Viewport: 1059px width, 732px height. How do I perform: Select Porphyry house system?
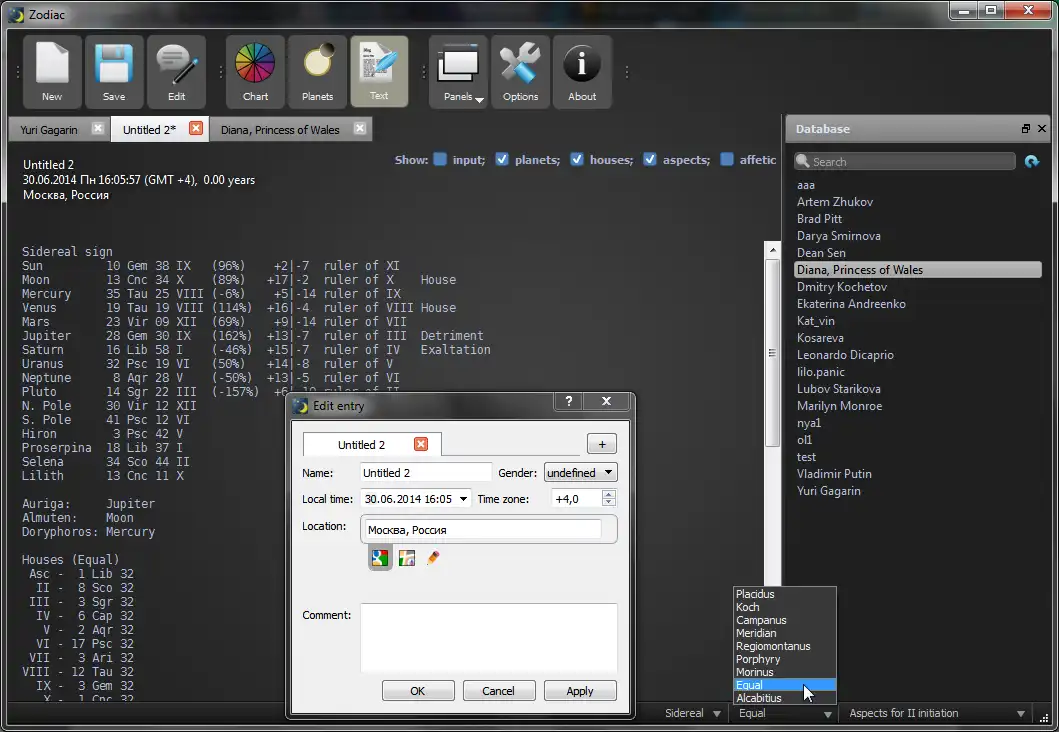[785, 659]
